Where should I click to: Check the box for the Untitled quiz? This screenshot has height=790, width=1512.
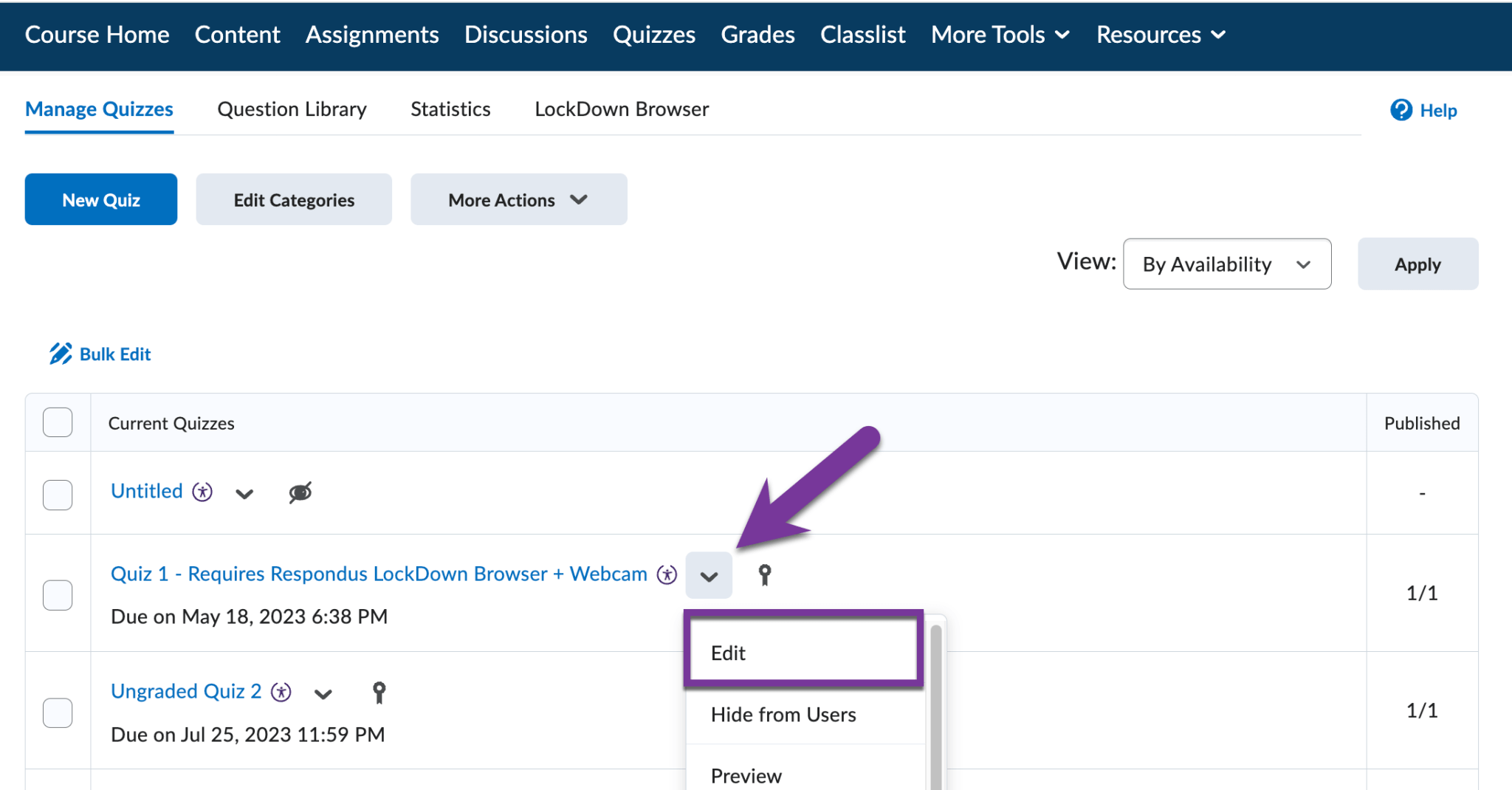(57, 495)
